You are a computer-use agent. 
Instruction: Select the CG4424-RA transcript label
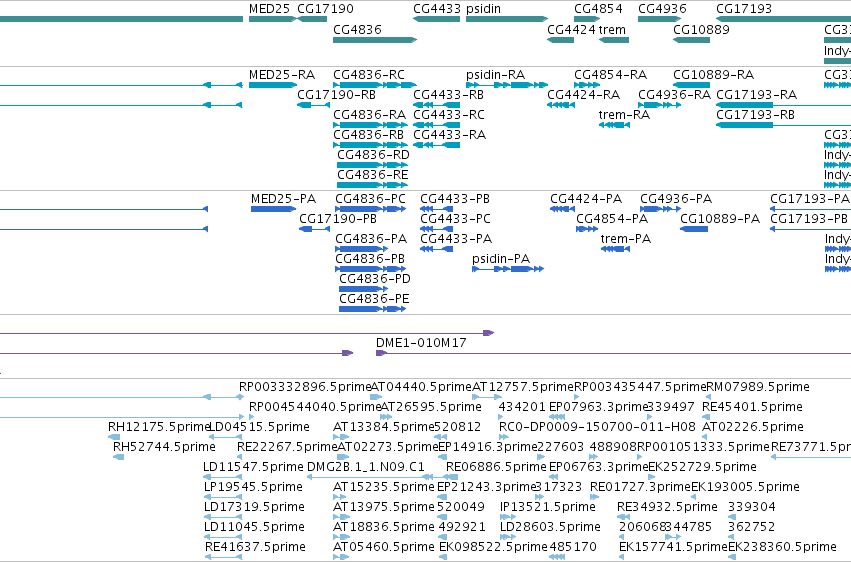point(583,95)
